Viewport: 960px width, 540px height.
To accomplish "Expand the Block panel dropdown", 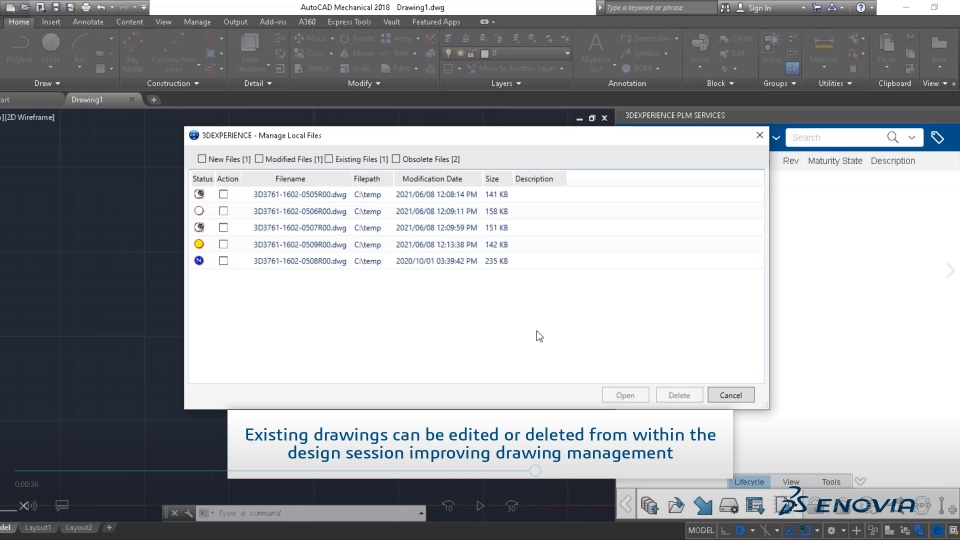I will (x=720, y=83).
